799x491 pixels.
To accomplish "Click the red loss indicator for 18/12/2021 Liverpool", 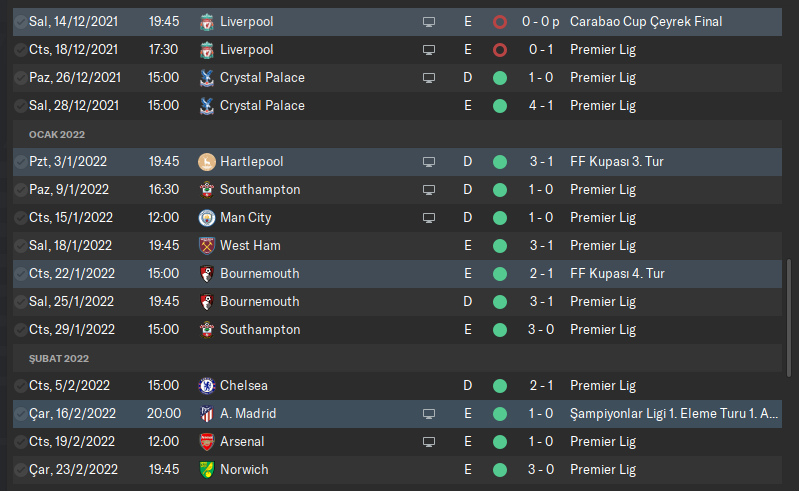I will tap(500, 49).
